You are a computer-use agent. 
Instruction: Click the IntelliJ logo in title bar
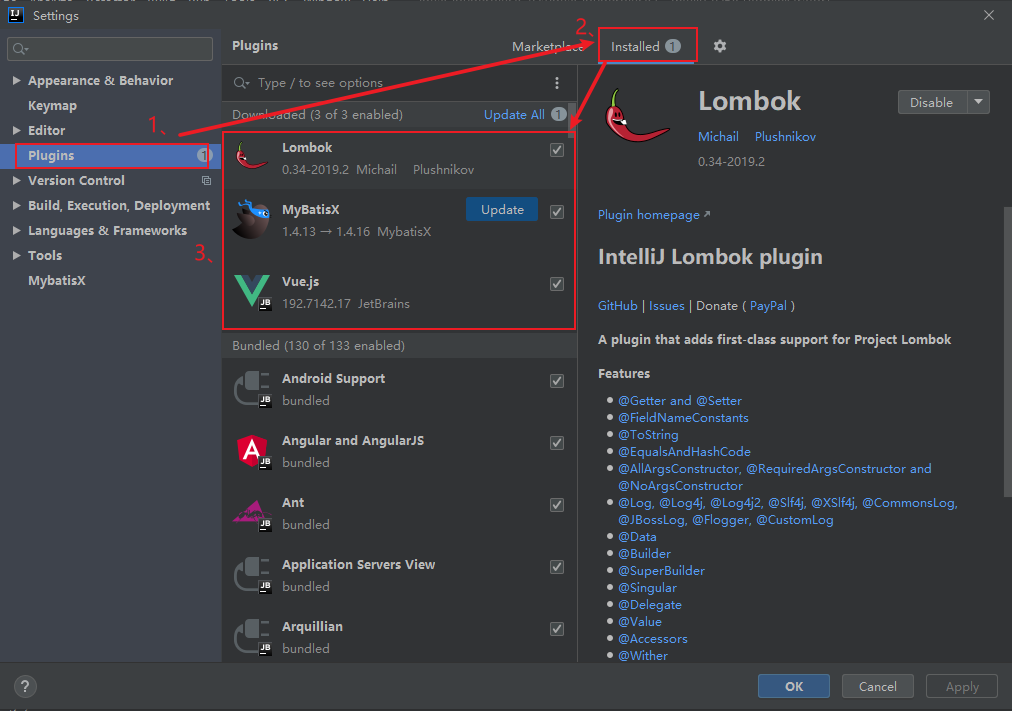pos(15,15)
